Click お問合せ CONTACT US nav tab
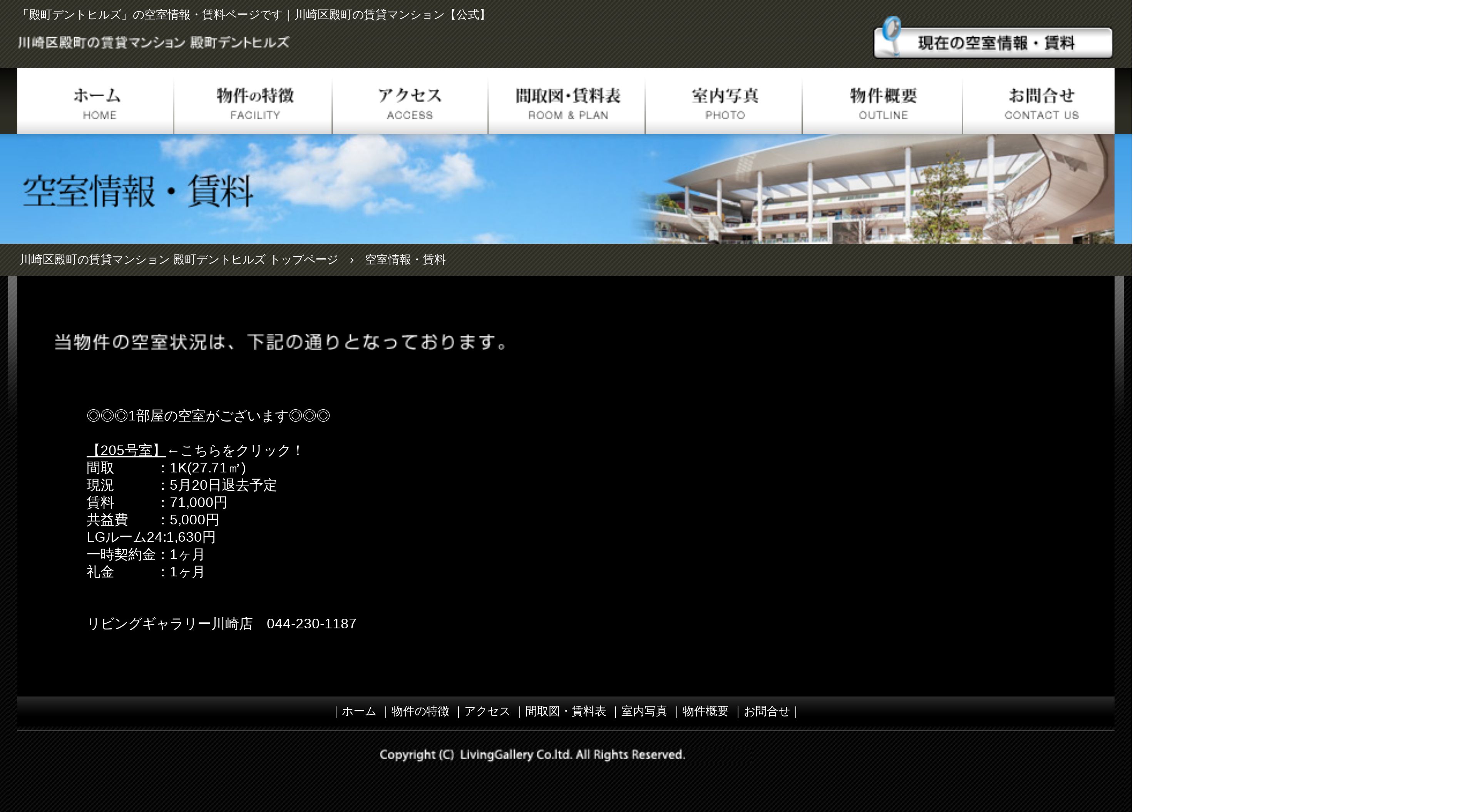The height and width of the screenshot is (812, 1483). 1040,102
